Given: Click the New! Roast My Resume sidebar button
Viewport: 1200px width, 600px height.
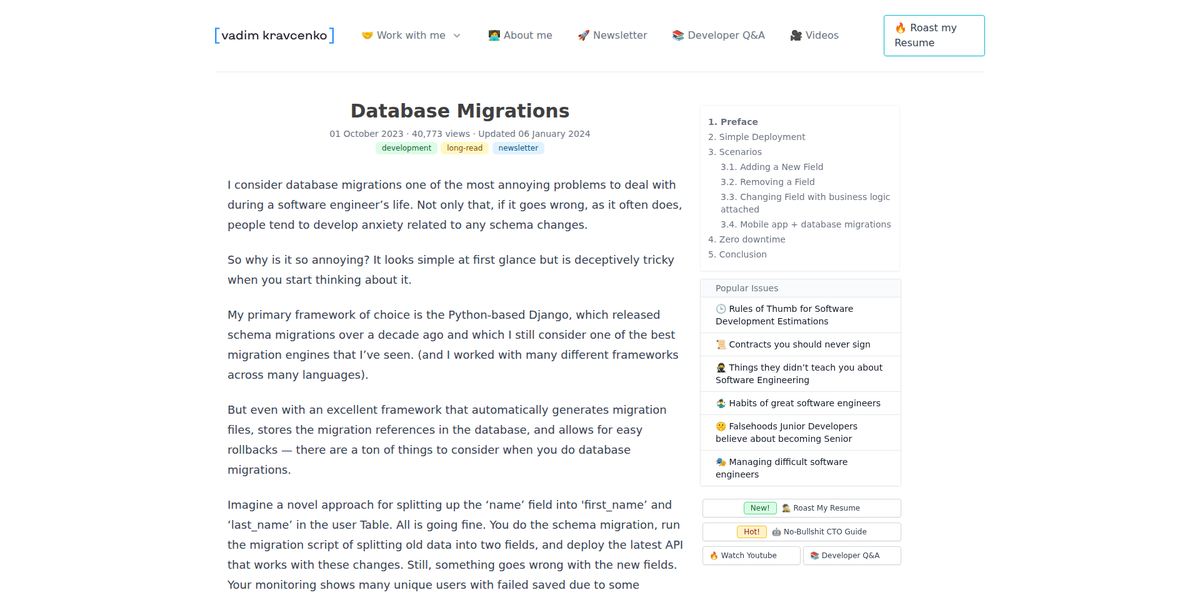Looking at the screenshot, I should coord(801,508).
